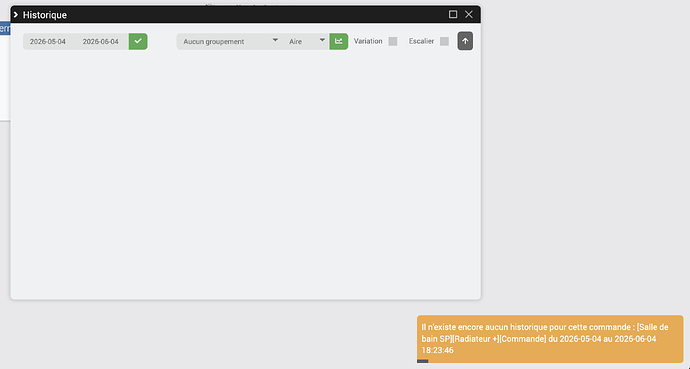The height and width of the screenshot is (369, 690).
Task: Validate the date range with green checkmark
Action: pos(138,41)
